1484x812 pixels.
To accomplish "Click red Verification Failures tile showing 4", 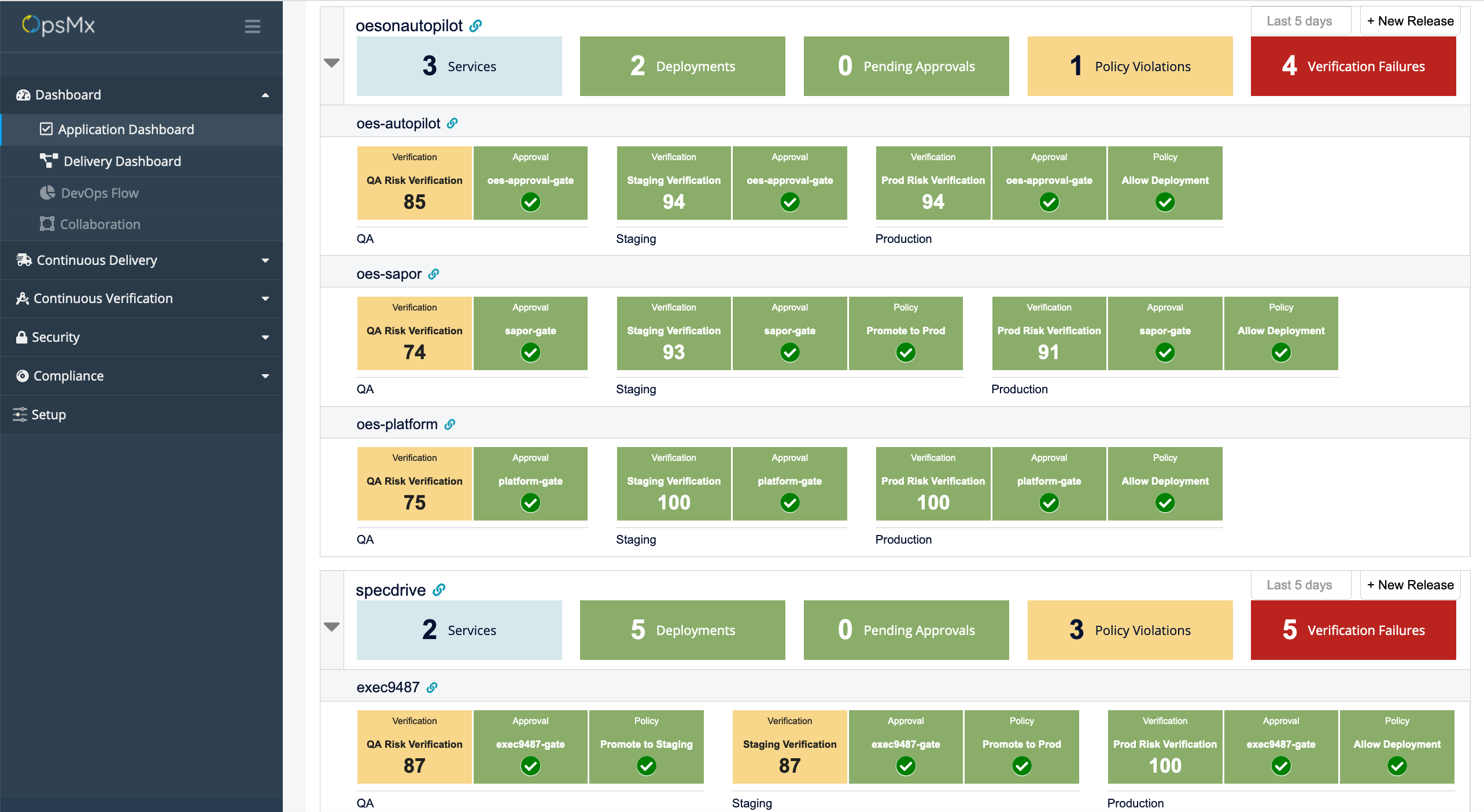I will (1353, 67).
